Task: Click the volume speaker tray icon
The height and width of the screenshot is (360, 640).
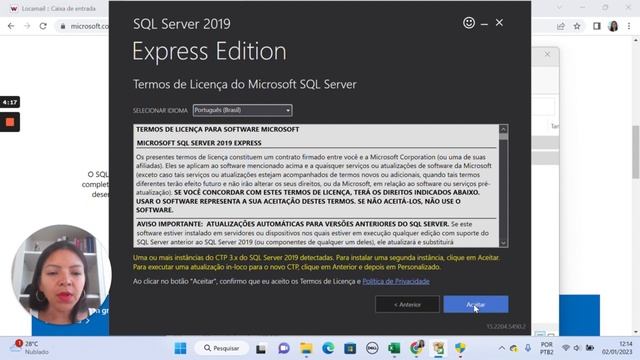Action: pos(577,348)
